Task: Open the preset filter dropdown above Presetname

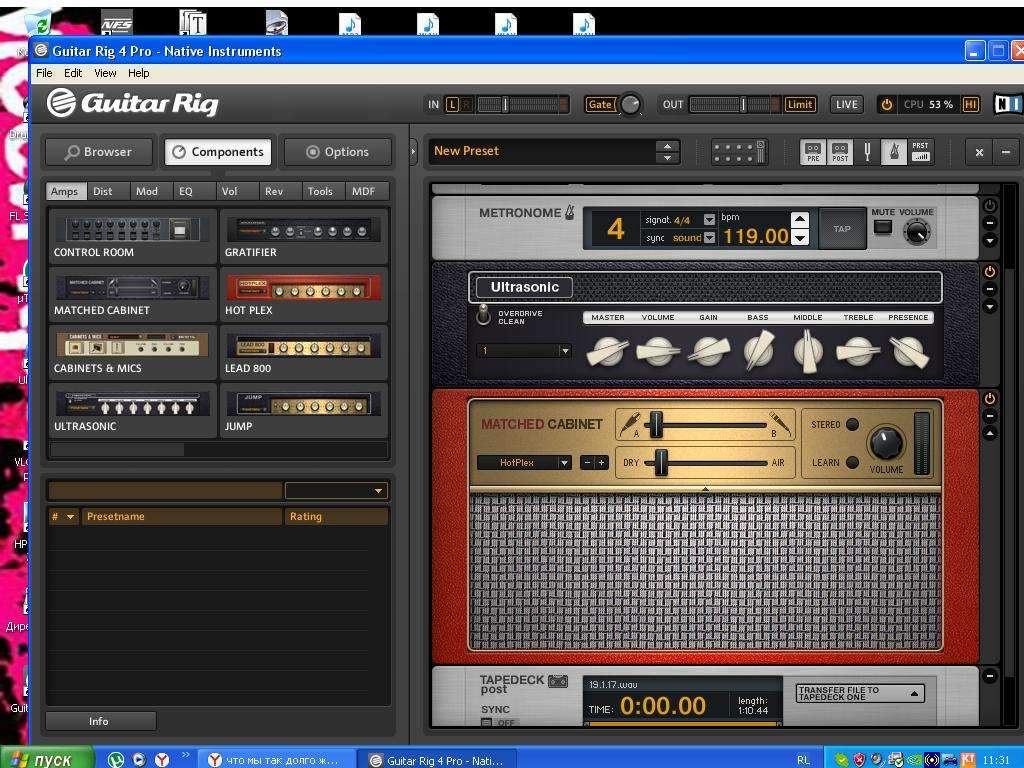Action: [336, 490]
